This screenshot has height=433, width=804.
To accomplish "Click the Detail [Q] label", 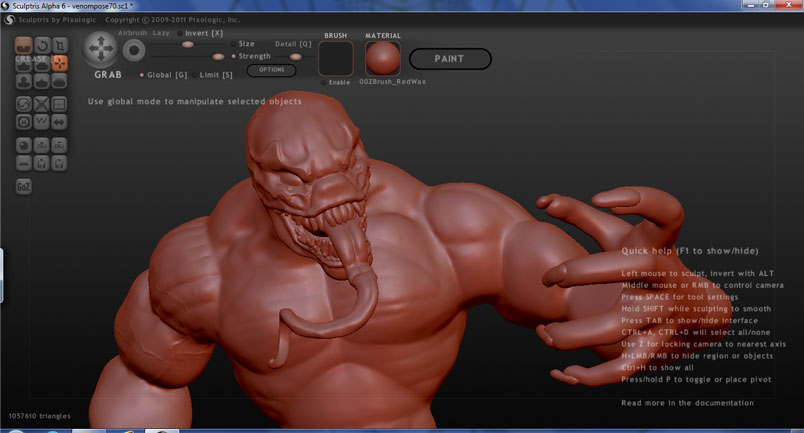I will pos(293,44).
